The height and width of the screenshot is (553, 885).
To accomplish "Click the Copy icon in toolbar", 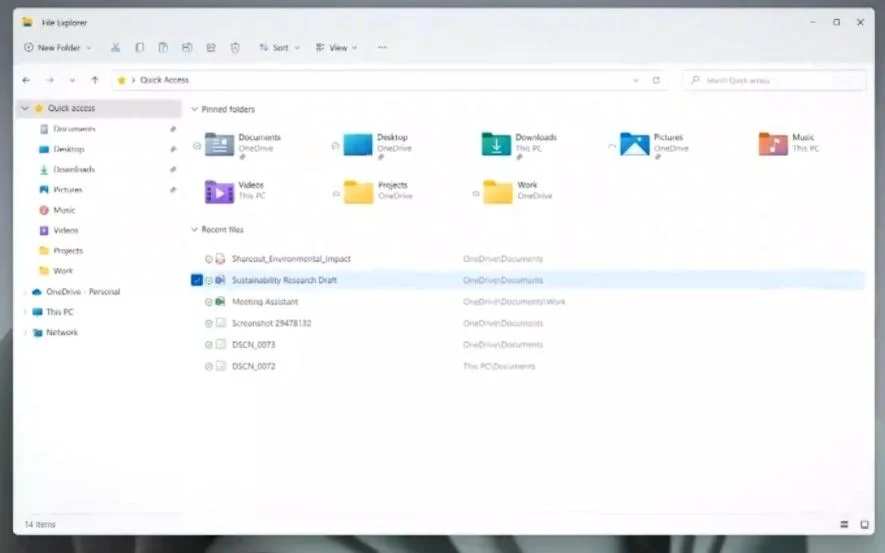I will tap(139, 48).
